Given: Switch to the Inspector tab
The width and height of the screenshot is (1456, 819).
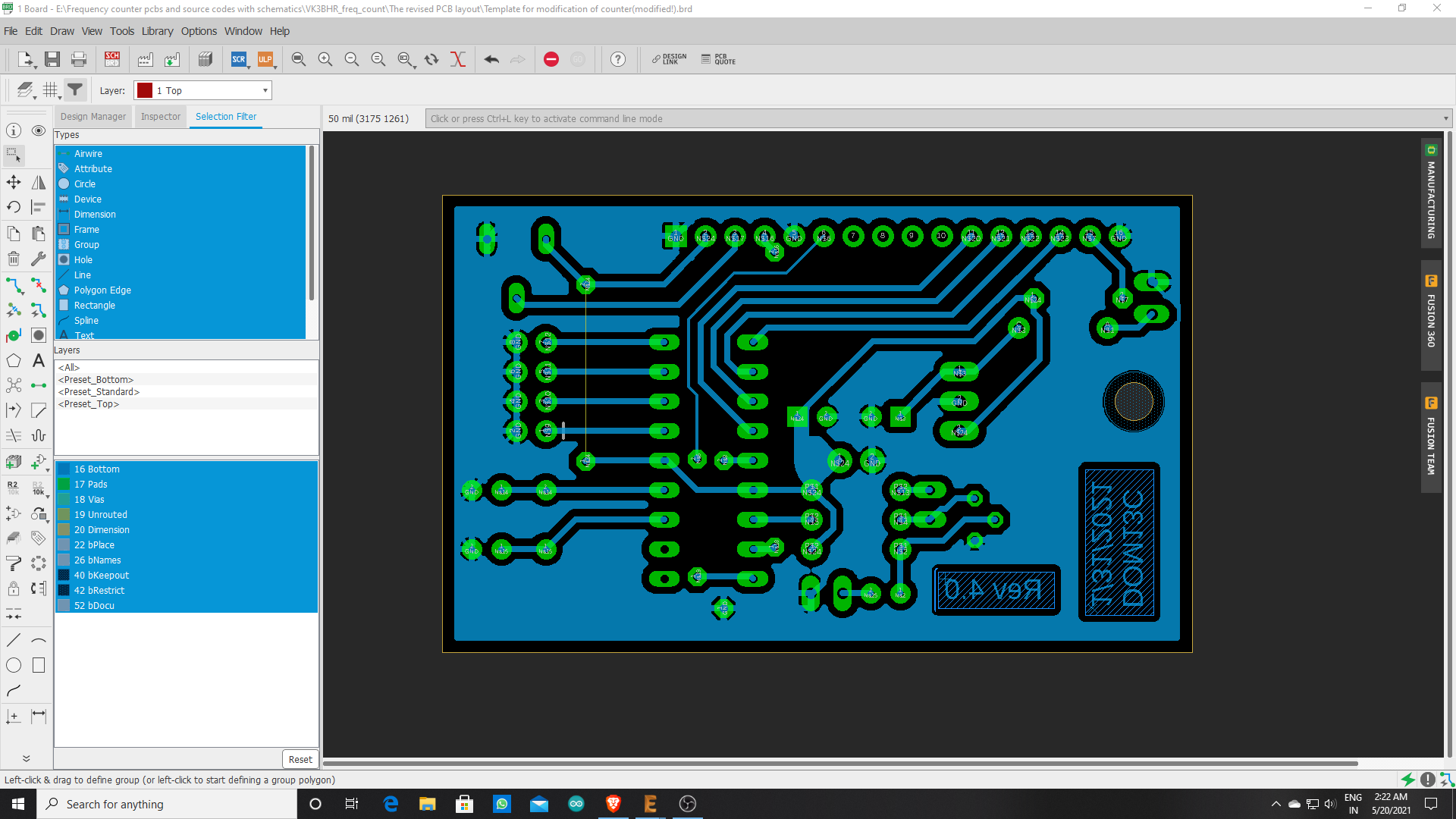Looking at the screenshot, I should click(x=160, y=116).
